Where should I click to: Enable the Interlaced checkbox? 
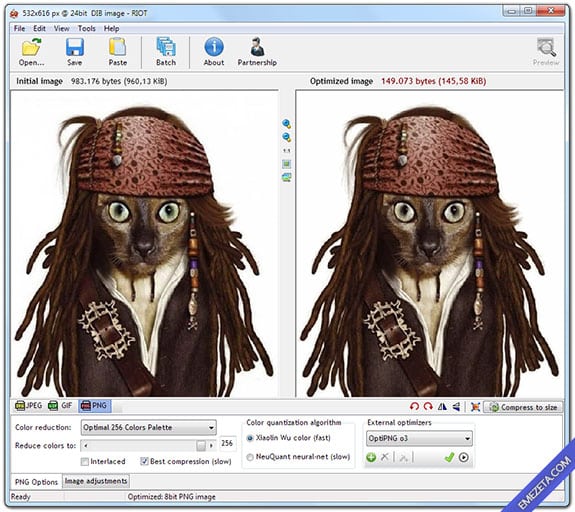click(x=85, y=462)
